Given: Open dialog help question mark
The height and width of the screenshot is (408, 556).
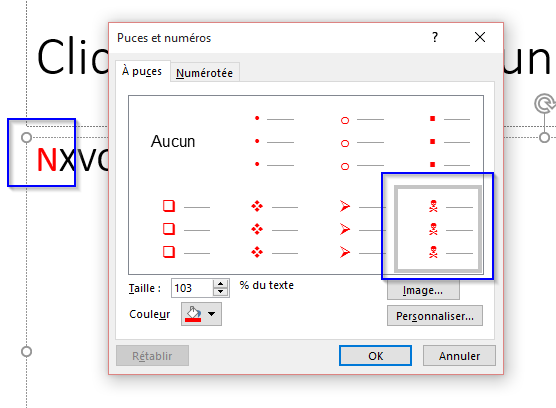Looking at the screenshot, I should [x=435, y=37].
